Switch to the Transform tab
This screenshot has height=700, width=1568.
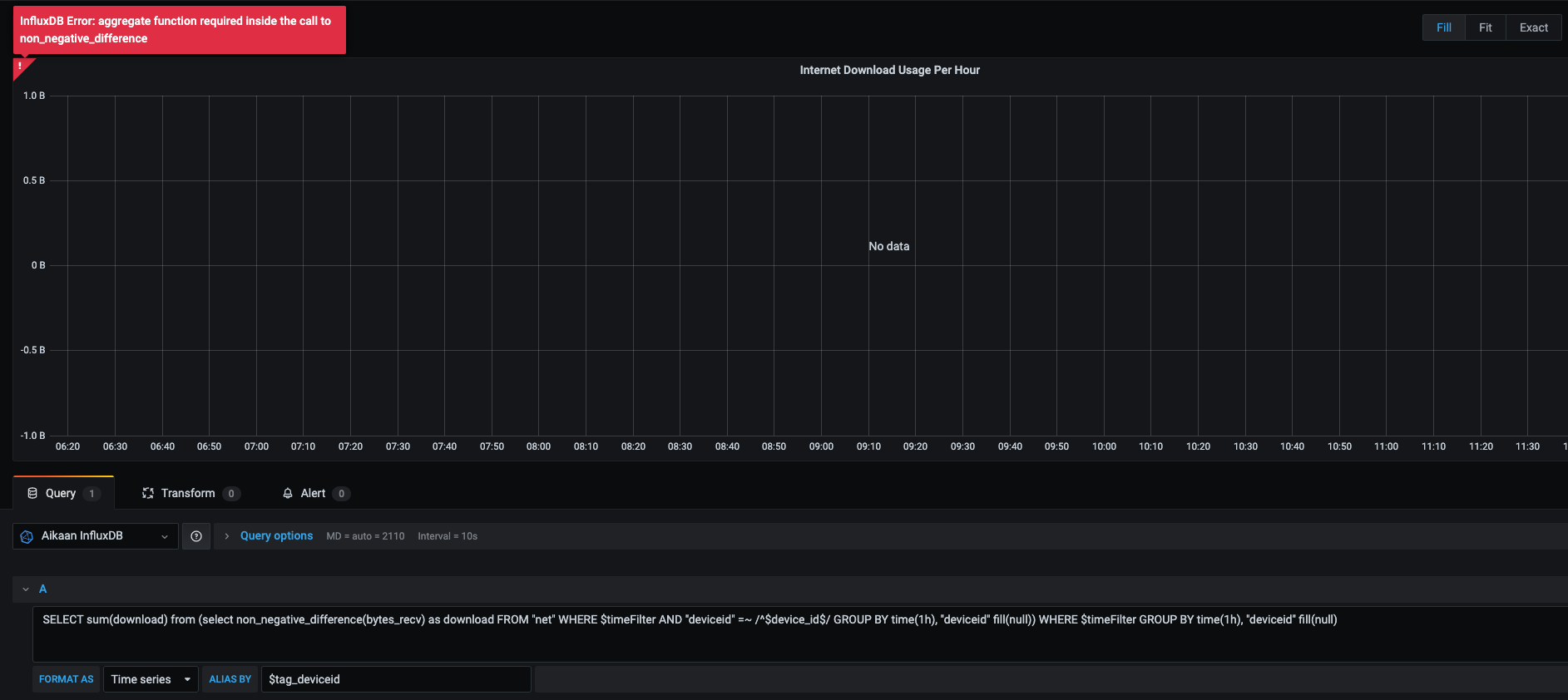tap(191, 493)
